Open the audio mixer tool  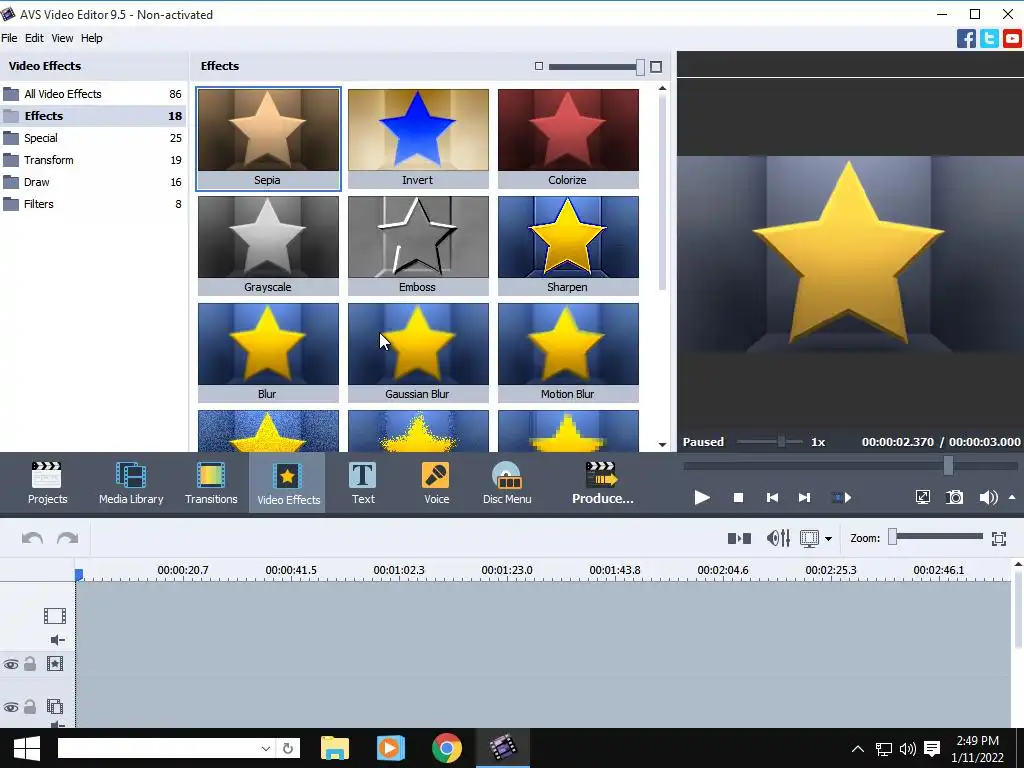pyautogui.click(x=778, y=538)
